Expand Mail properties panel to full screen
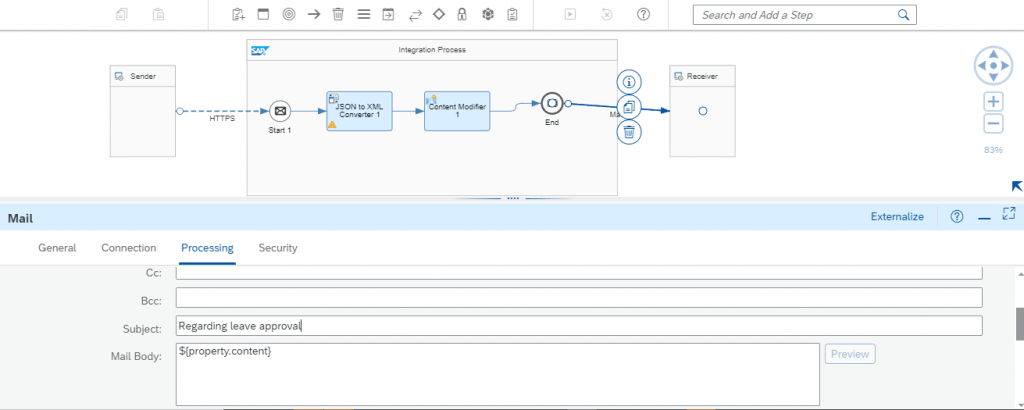The width and height of the screenshot is (1024, 410). (x=1009, y=213)
